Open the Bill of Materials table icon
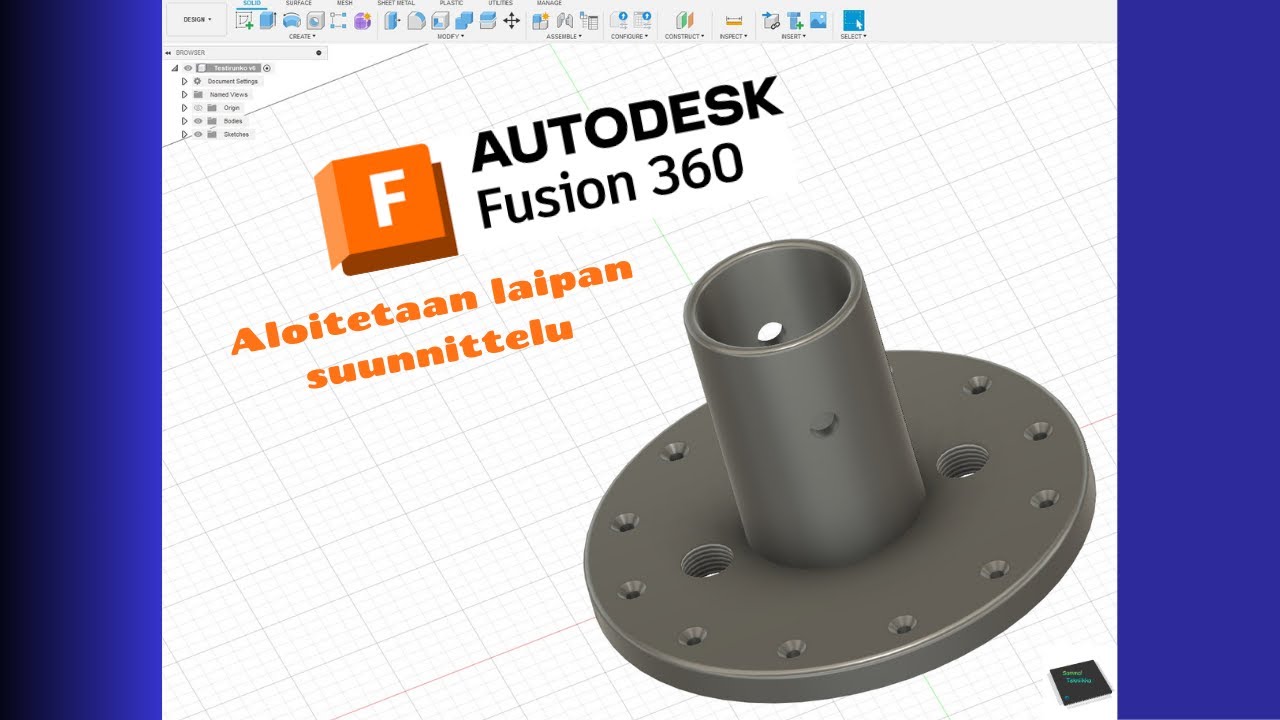The width and height of the screenshot is (1280, 720). coord(589,20)
